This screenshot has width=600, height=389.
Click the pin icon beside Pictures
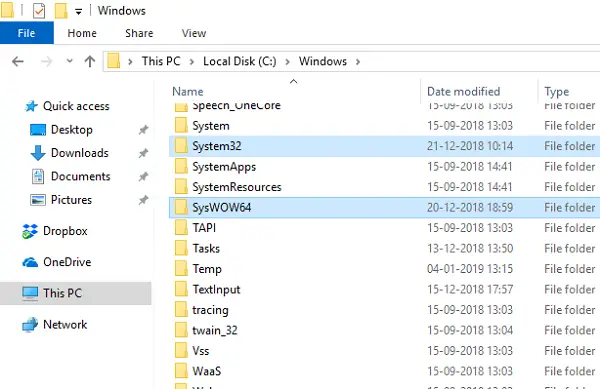(x=143, y=200)
